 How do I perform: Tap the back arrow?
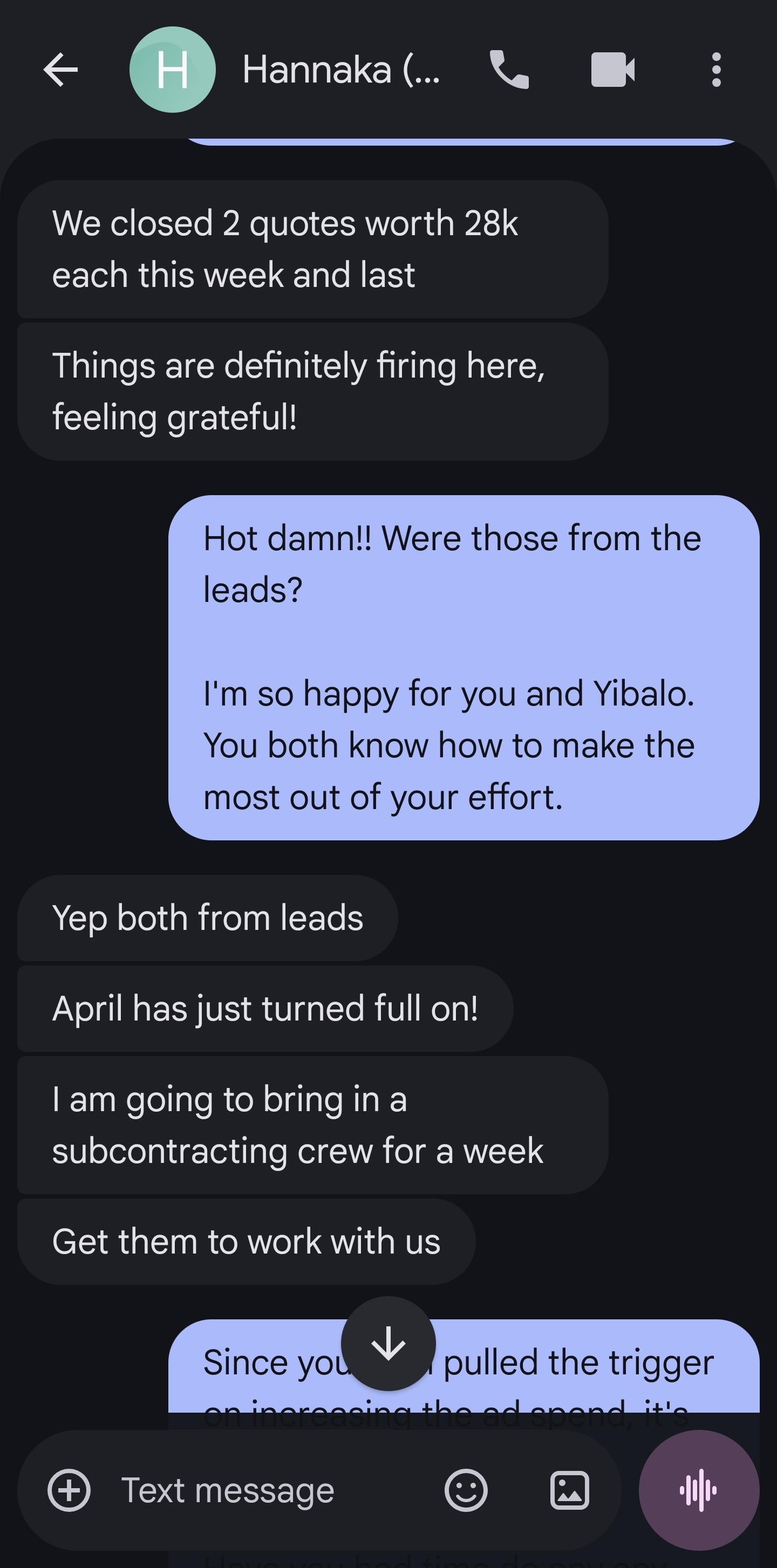[60, 70]
